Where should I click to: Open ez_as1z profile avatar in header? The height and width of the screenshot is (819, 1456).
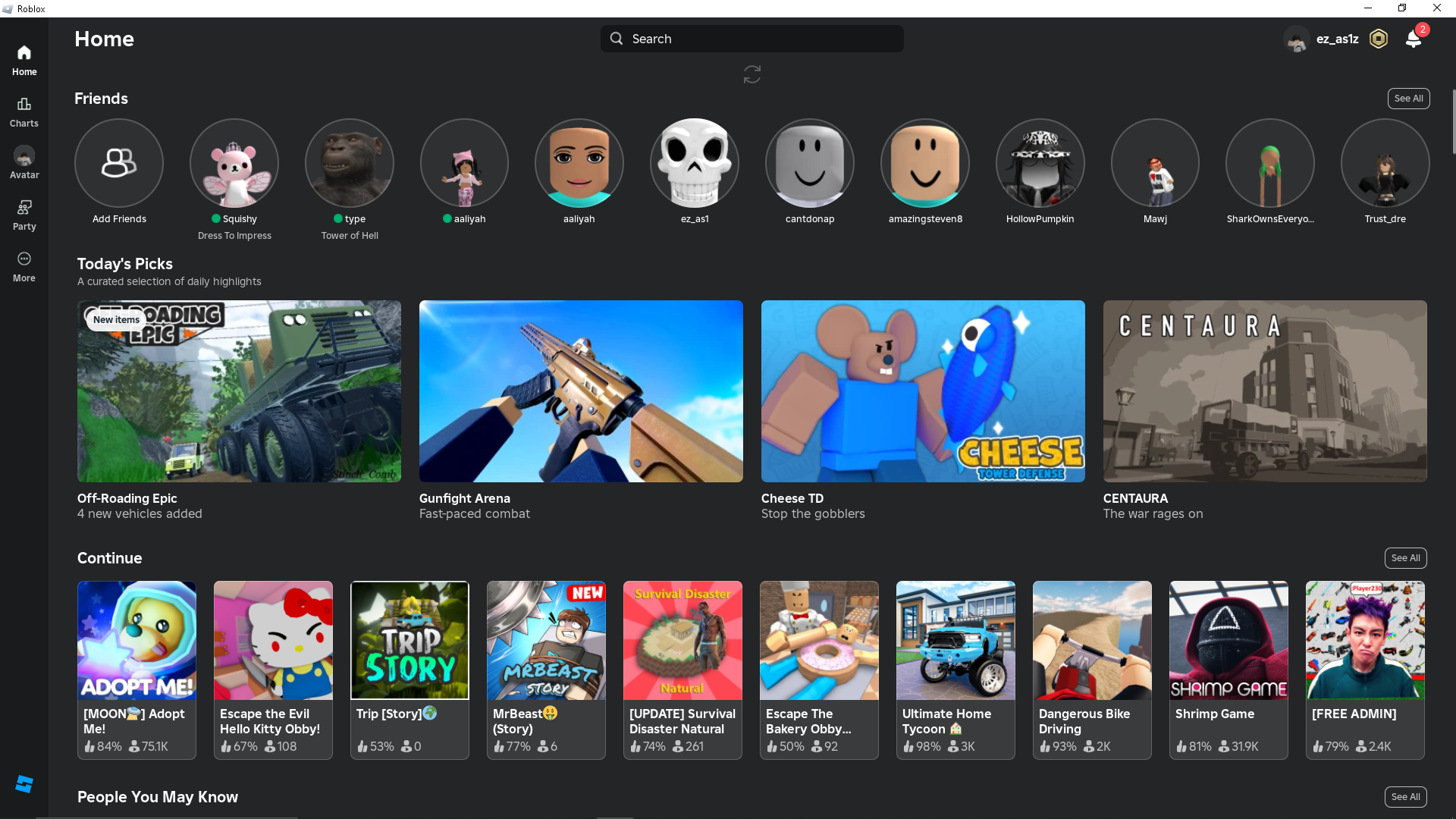click(1297, 39)
